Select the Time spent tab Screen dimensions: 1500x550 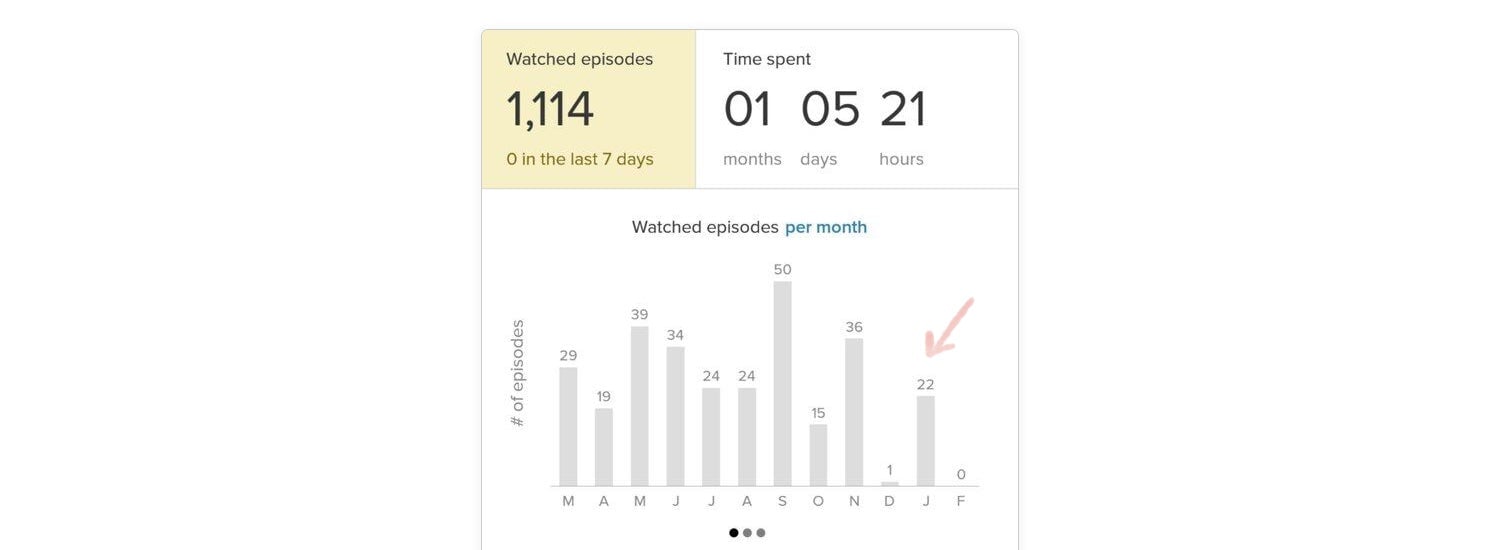tap(857, 109)
